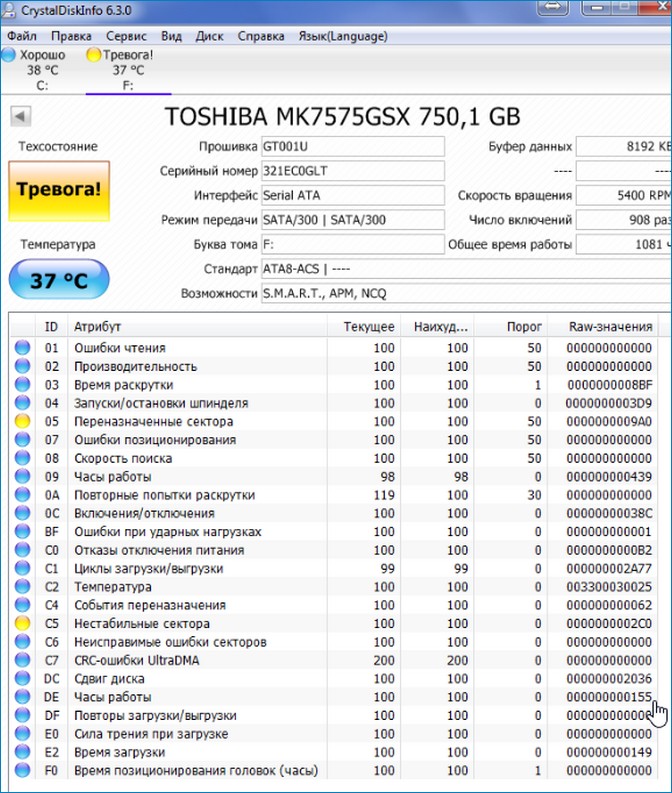The image size is (672, 793).
Task: Click yellow status icon for Переназначенные сектора
Action: (x=23, y=422)
